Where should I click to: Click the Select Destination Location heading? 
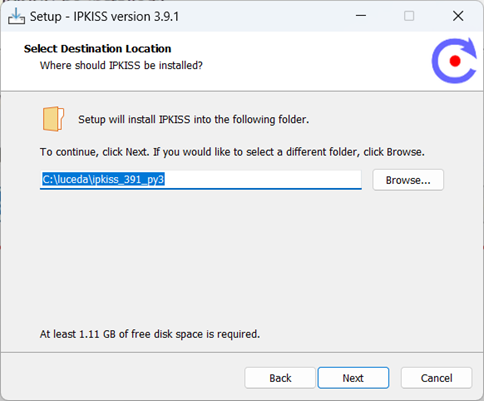pyautogui.click(x=97, y=49)
